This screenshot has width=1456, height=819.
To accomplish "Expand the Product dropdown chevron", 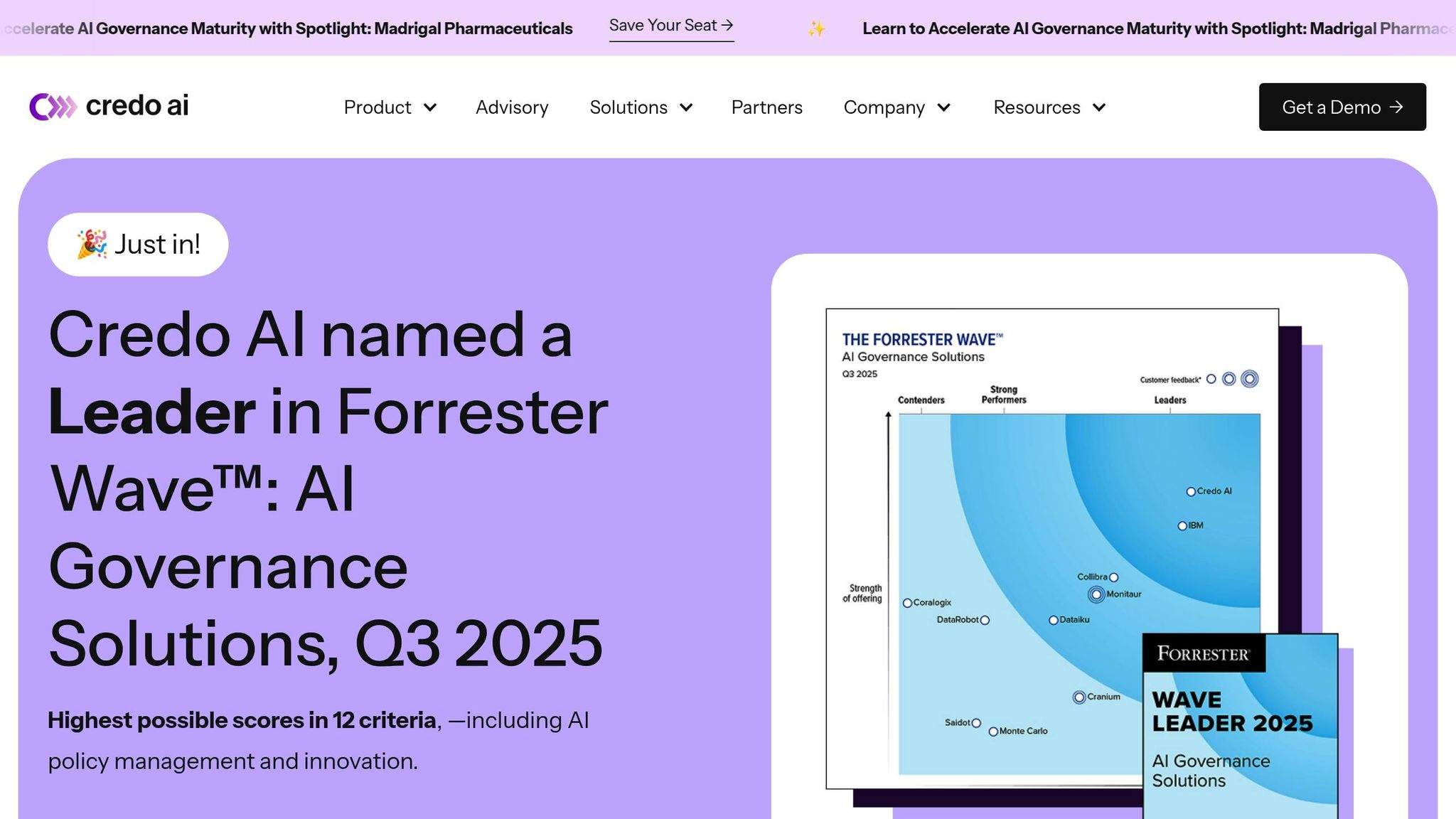I will click(430, 107).
